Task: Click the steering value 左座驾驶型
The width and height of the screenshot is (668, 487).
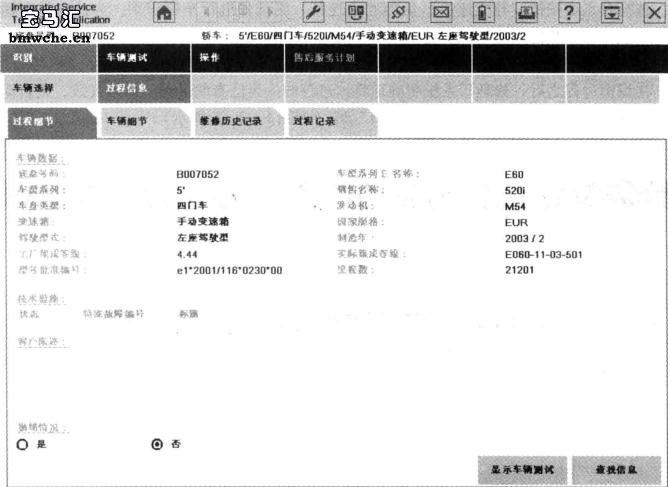Action: coord(203,238)
